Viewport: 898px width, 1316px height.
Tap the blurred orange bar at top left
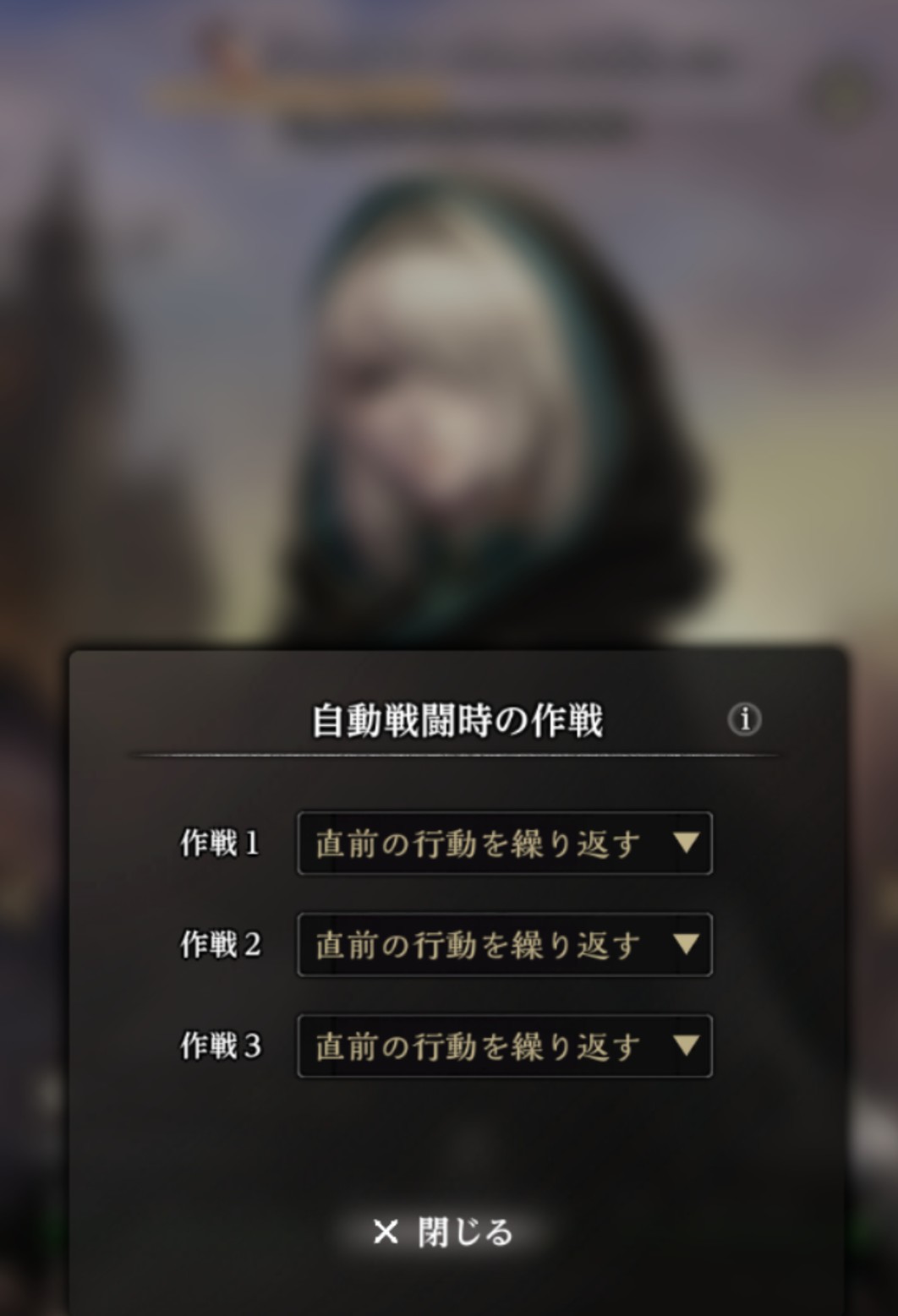296,91
